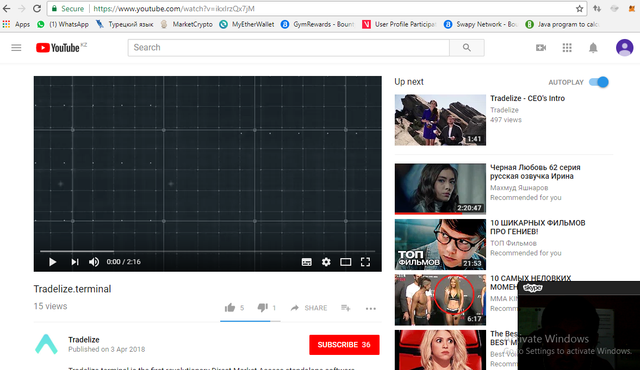Play the Tradelize.terminal video
The width and height of the screenshot is (640, 370).
pyautogui.click(x=52, y=262)
